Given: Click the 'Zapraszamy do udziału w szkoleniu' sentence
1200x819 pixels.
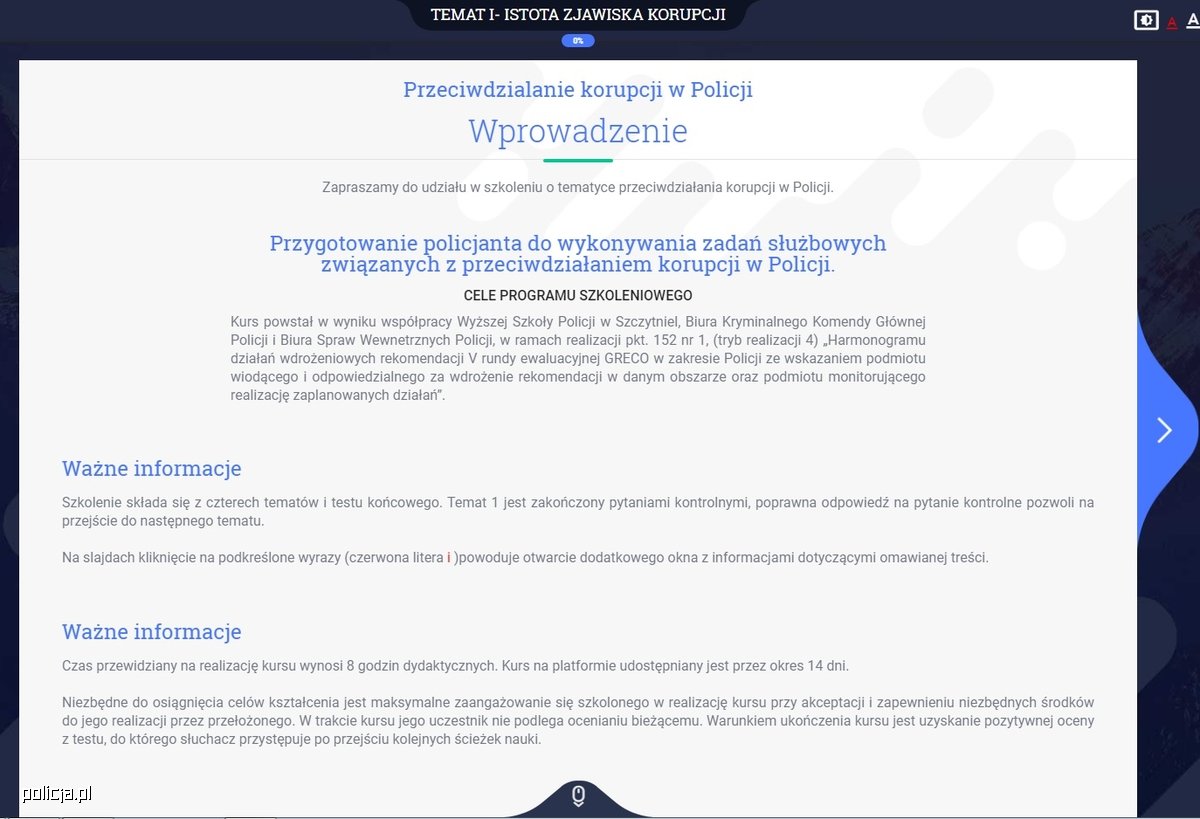Looking at the screenshot, I should point(578,187).
